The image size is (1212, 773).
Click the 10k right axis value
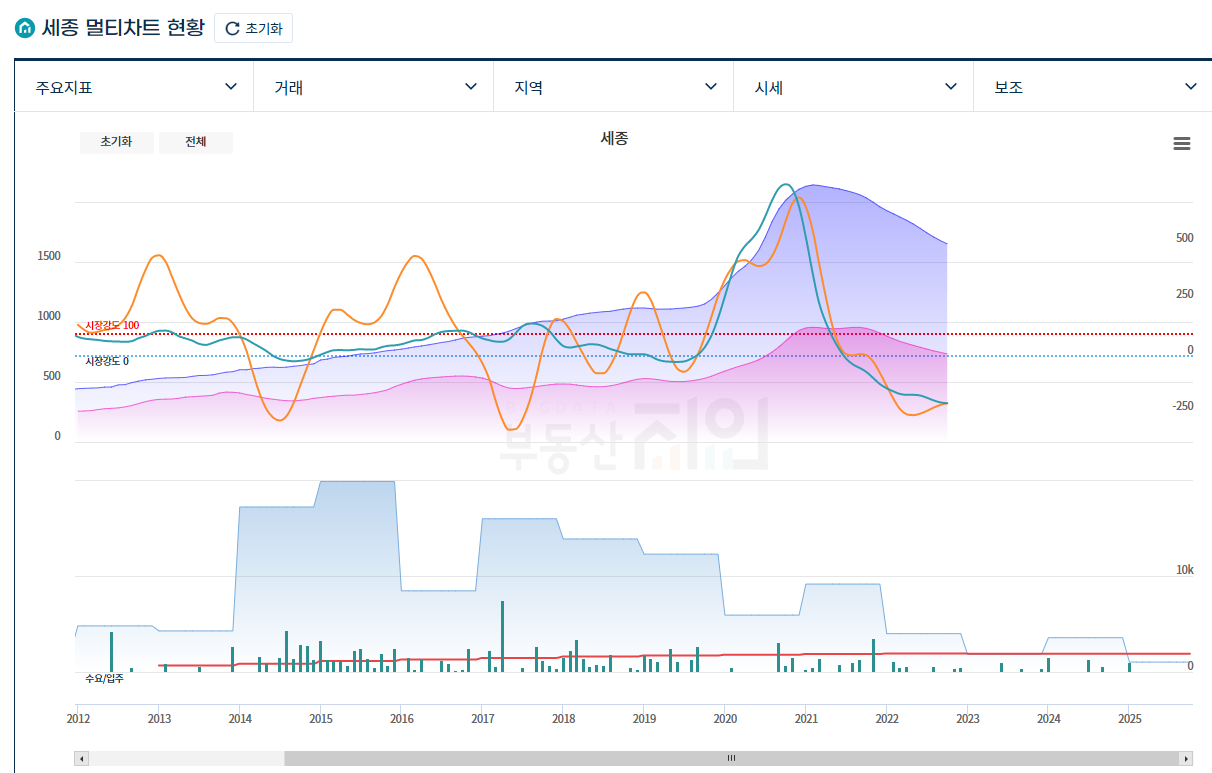pyautogui.click(x=1185, y=570)
